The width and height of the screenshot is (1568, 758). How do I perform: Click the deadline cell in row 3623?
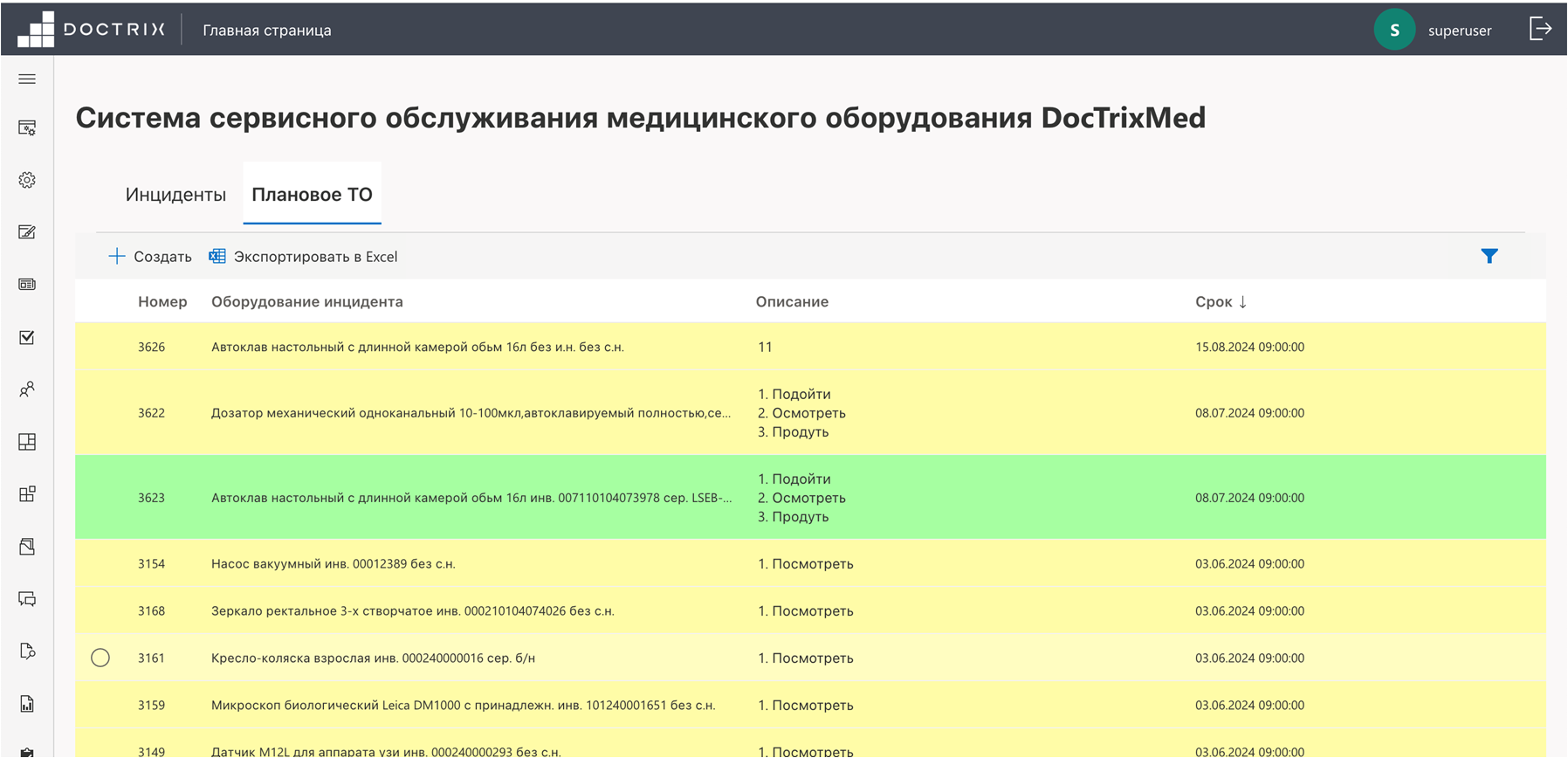coord(1249,498)
